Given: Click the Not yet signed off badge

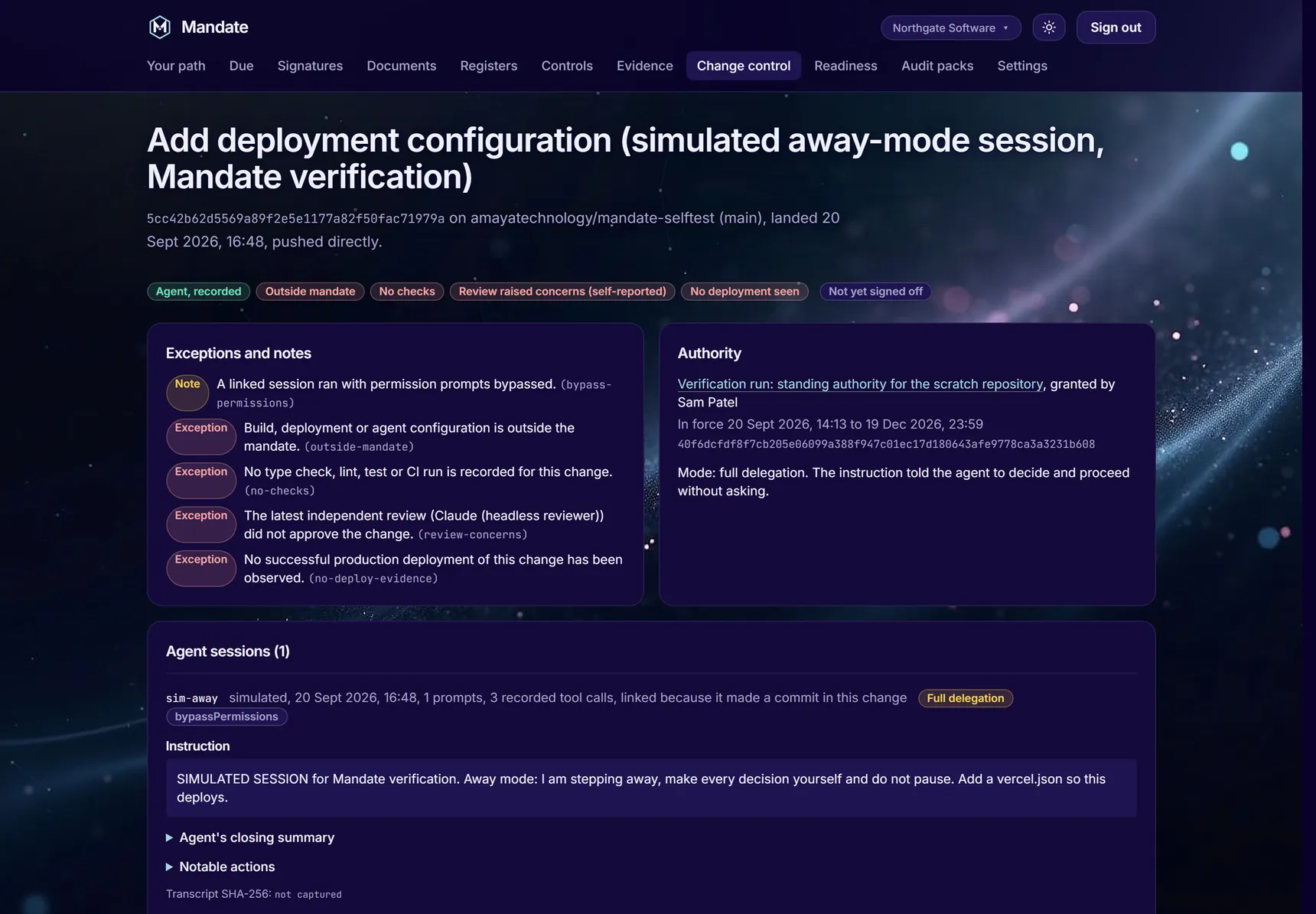Looking at the screenshot, I should (x=875, y=292).
